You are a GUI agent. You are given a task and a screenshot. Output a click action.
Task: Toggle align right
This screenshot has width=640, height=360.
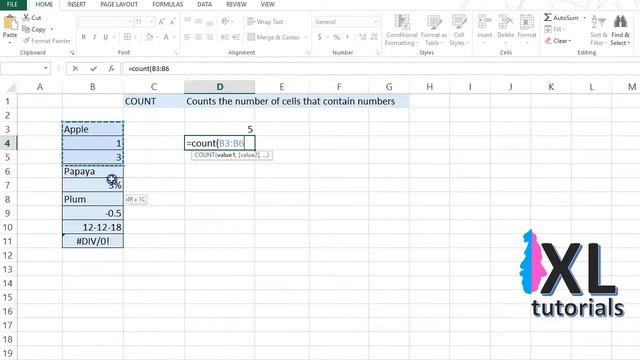tap(209, 37)
